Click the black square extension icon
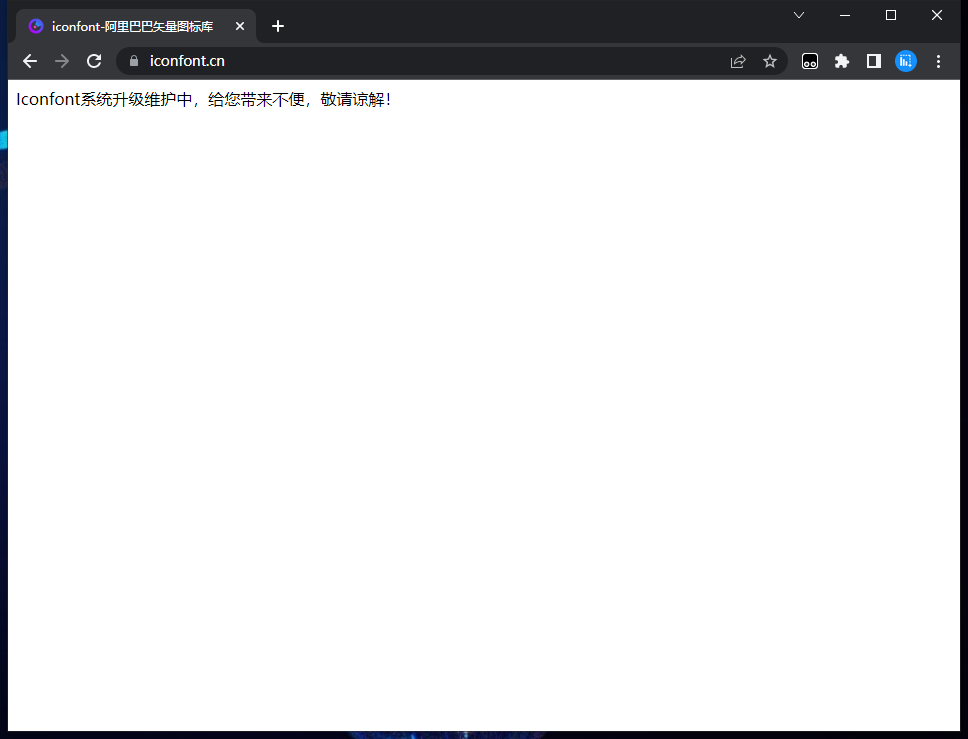 coord(873,61)
